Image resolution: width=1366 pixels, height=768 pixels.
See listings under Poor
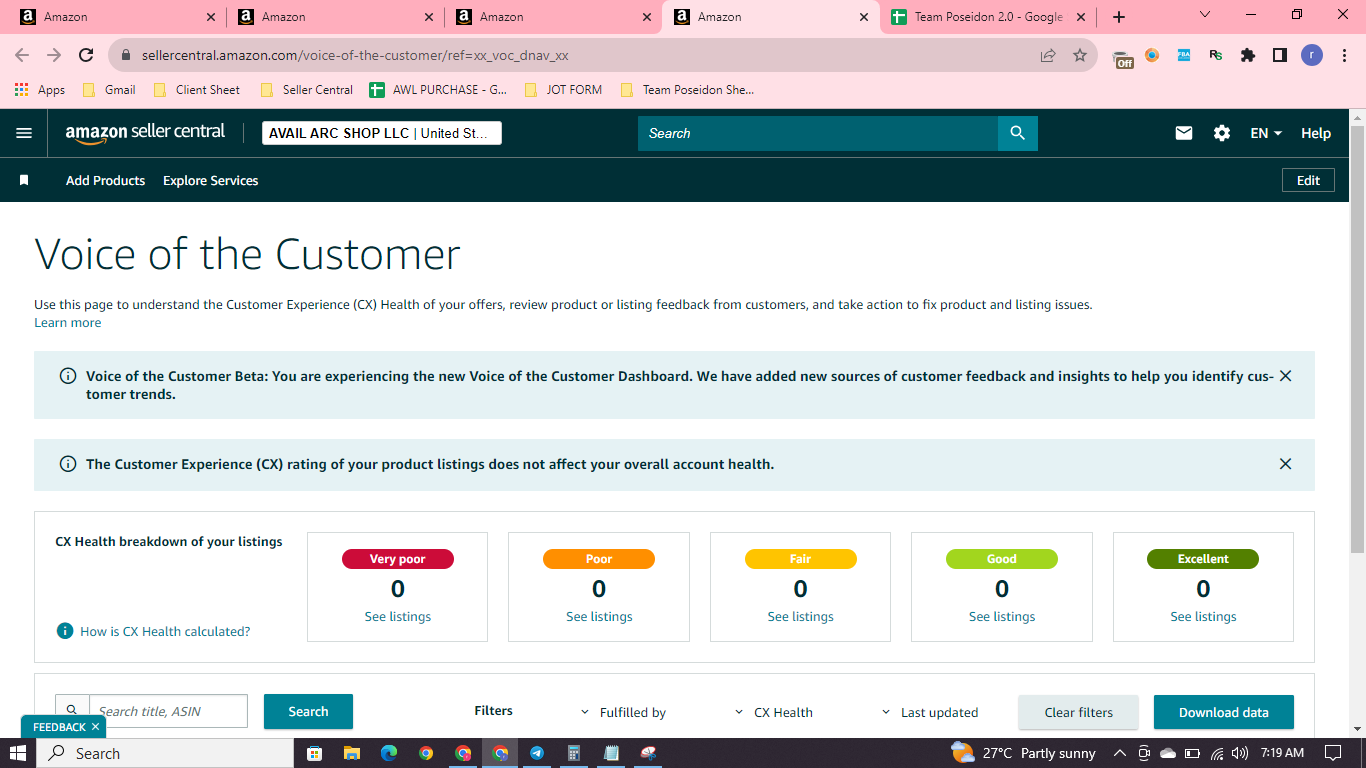[x=599, y=616]
